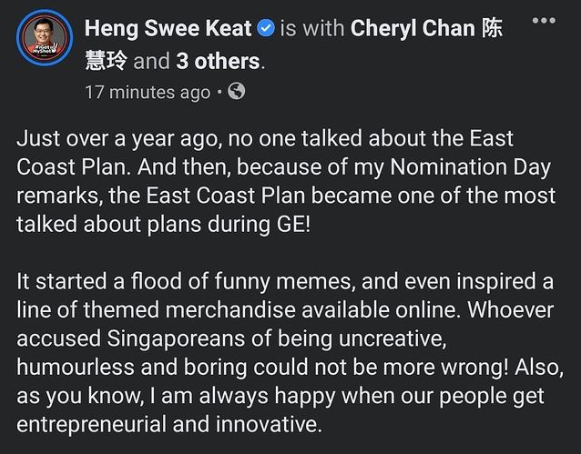
Task: Click the phrase 'humourless and boring' in post
Action: [x=132, y=368]
